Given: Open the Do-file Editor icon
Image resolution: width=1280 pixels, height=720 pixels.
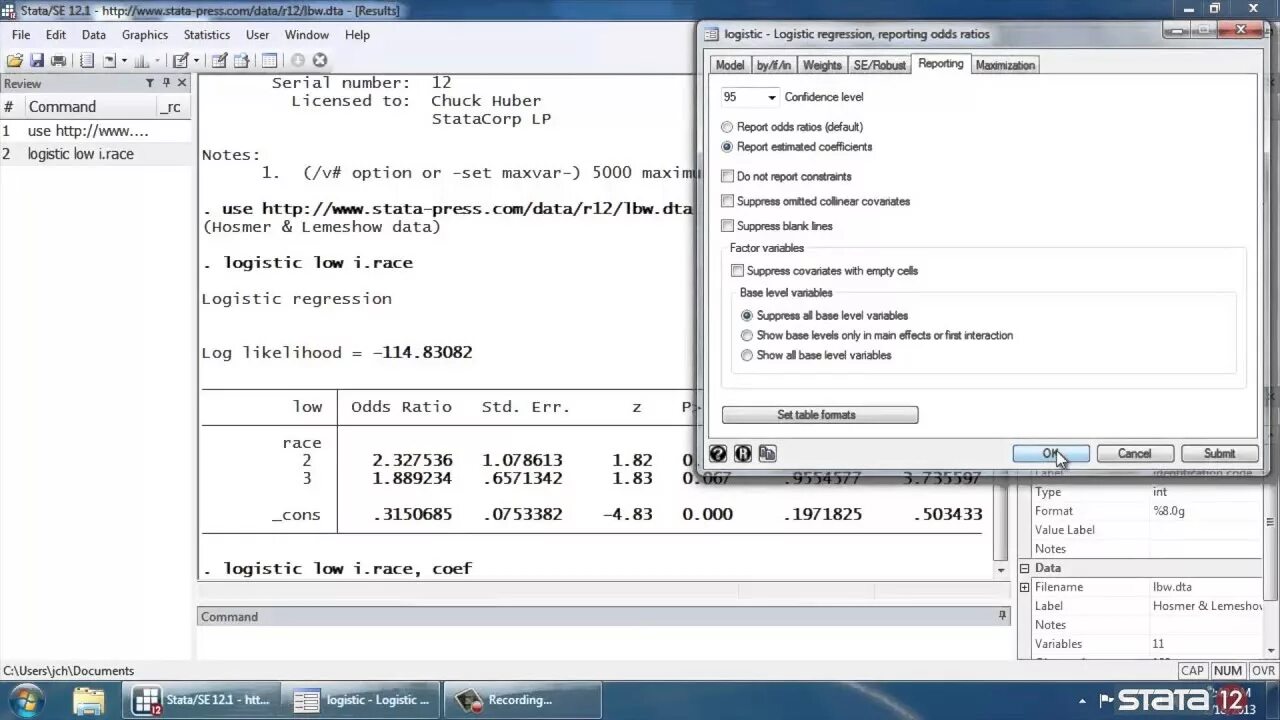Looking at the screenshot, I should [181, 60].
